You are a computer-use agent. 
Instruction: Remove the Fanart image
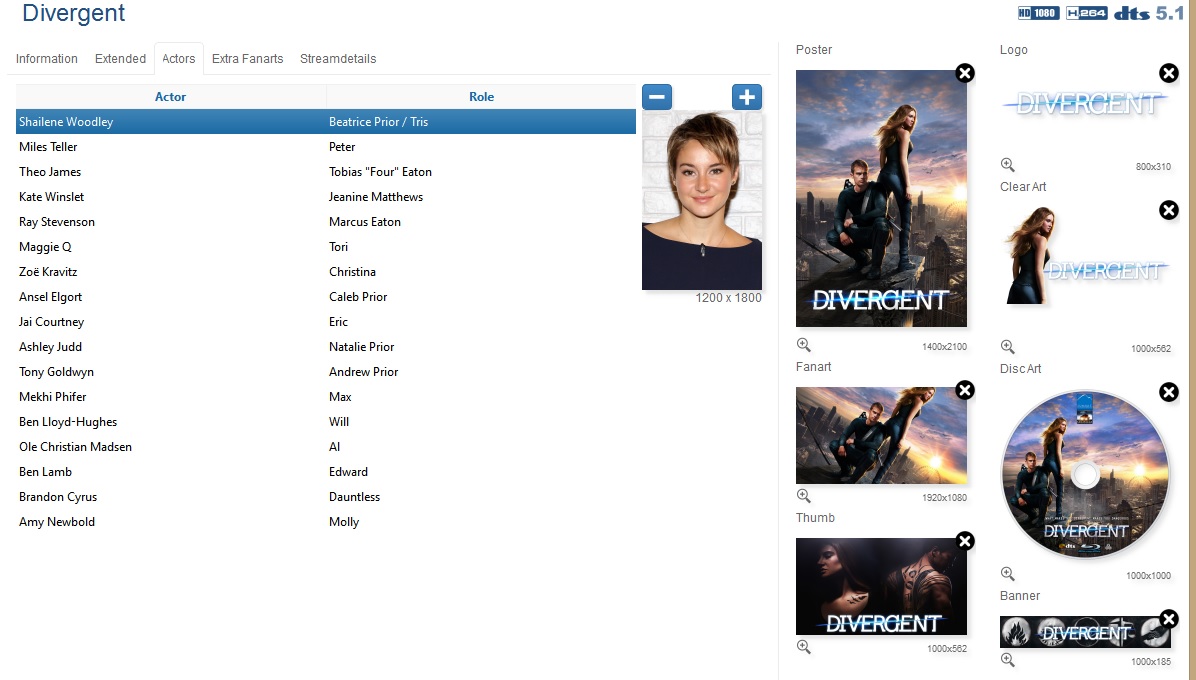click(965, 390)
